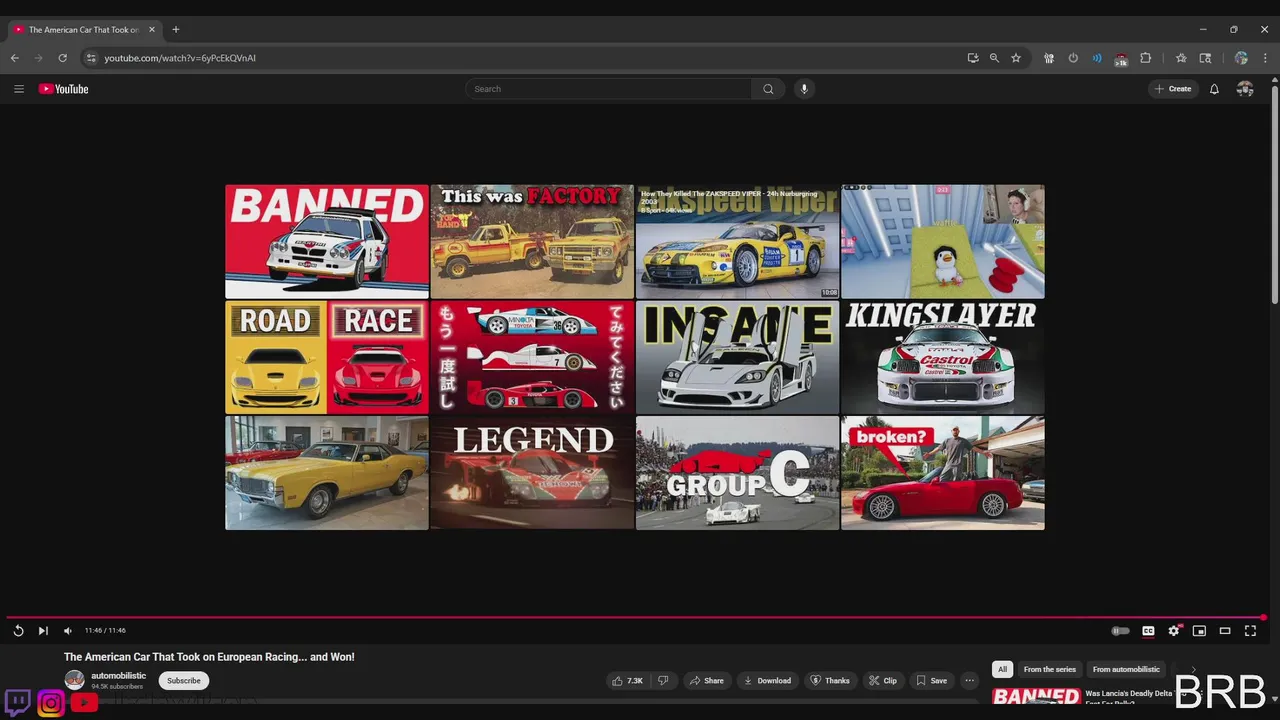Image resolution: width=1280 pixels, height=720 pixels.
Task: Go to YouTube home via logo
Action: [64, 89]
